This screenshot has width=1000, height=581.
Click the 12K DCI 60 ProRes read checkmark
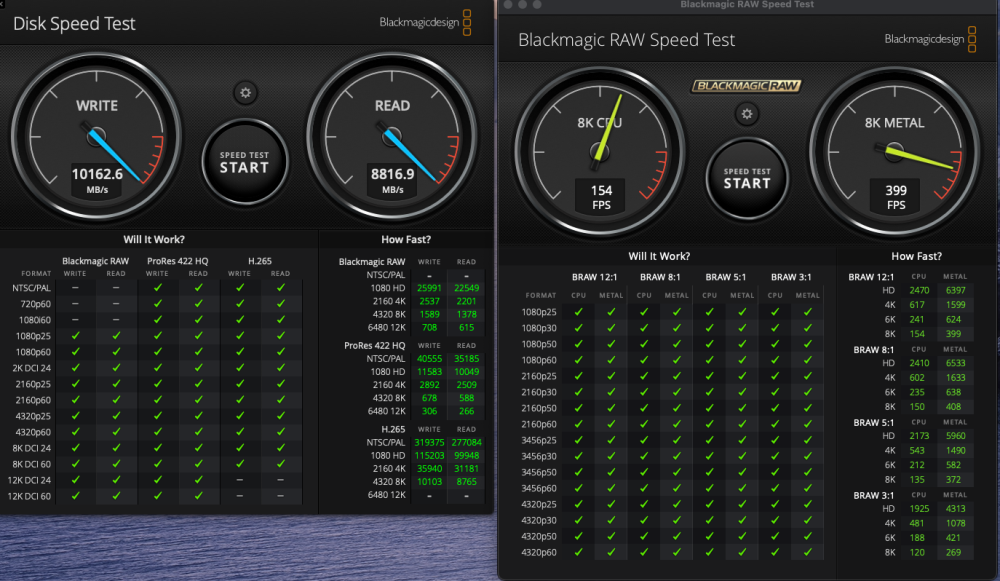198,496
